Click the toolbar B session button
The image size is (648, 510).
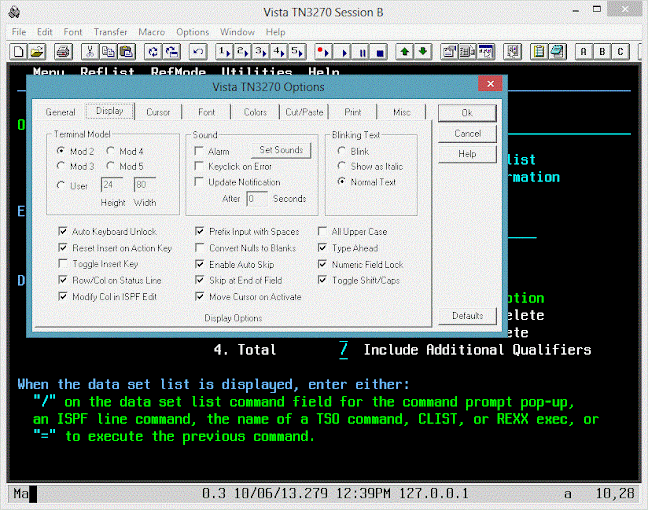[602, 52]
